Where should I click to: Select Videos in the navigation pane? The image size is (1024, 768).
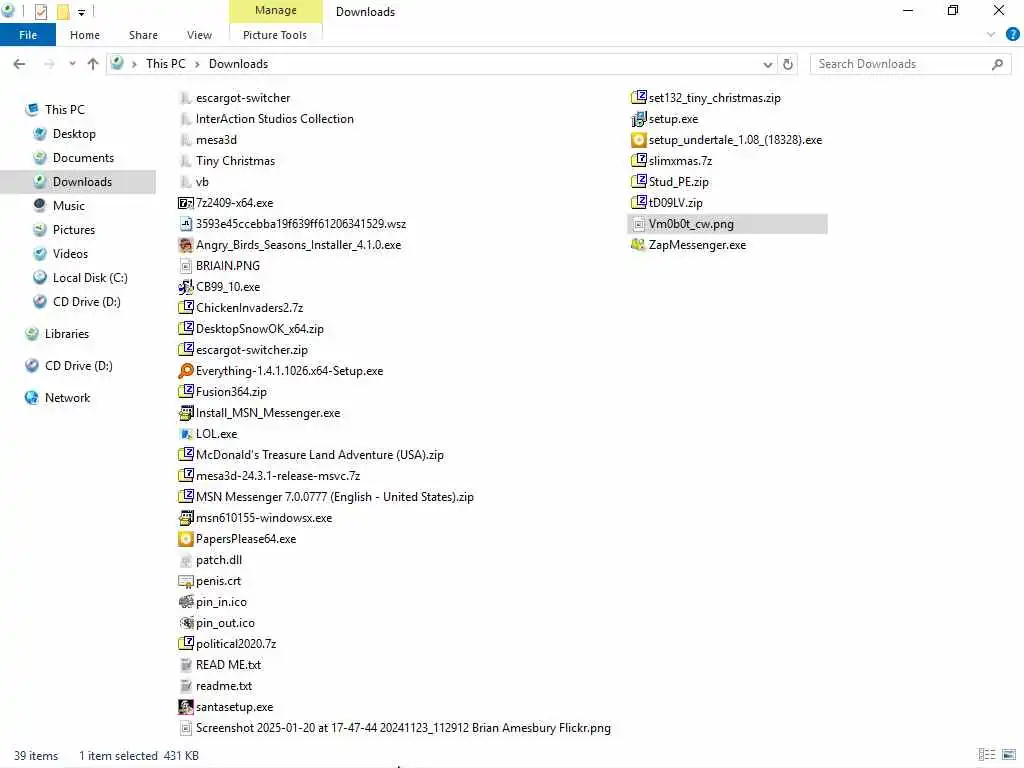(70, 254)
